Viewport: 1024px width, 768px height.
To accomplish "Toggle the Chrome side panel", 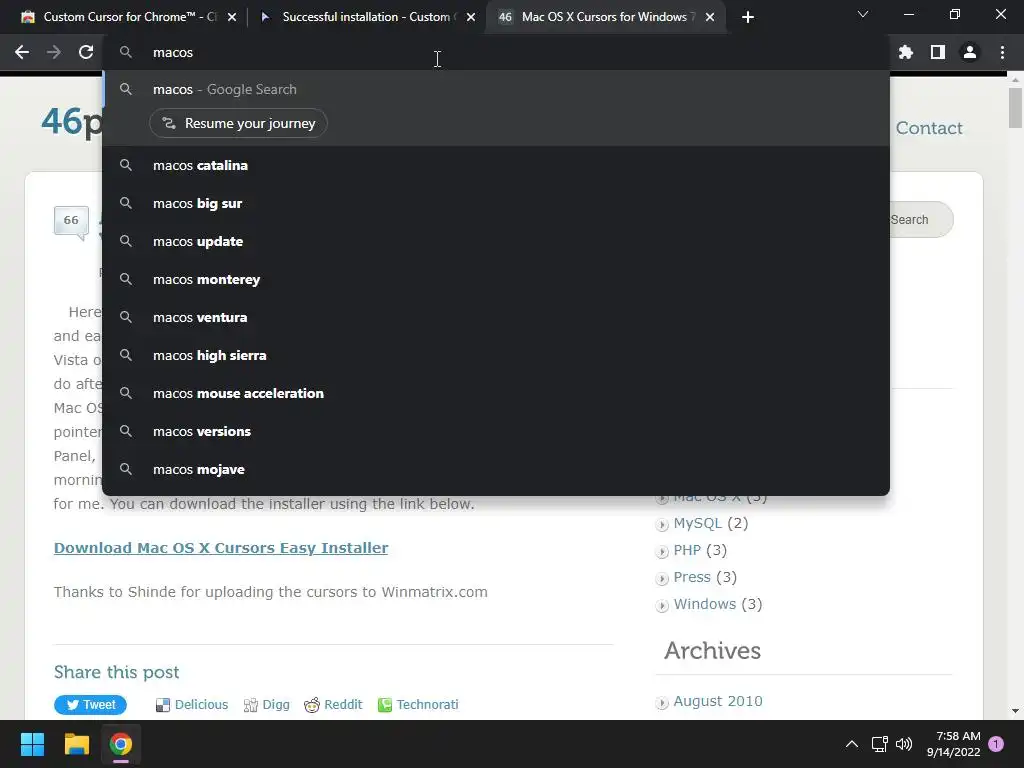I will (x=938, y=52).
